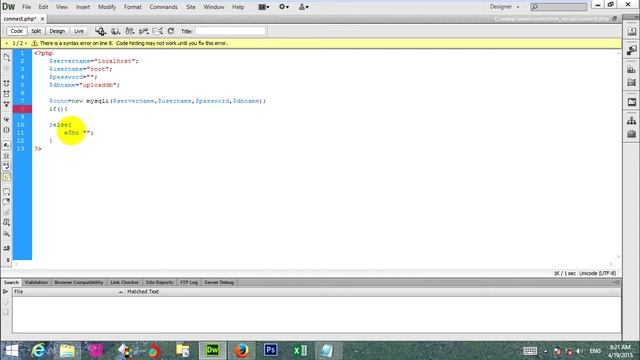
Task: Open the File menu
Action: tap(27, 7)
